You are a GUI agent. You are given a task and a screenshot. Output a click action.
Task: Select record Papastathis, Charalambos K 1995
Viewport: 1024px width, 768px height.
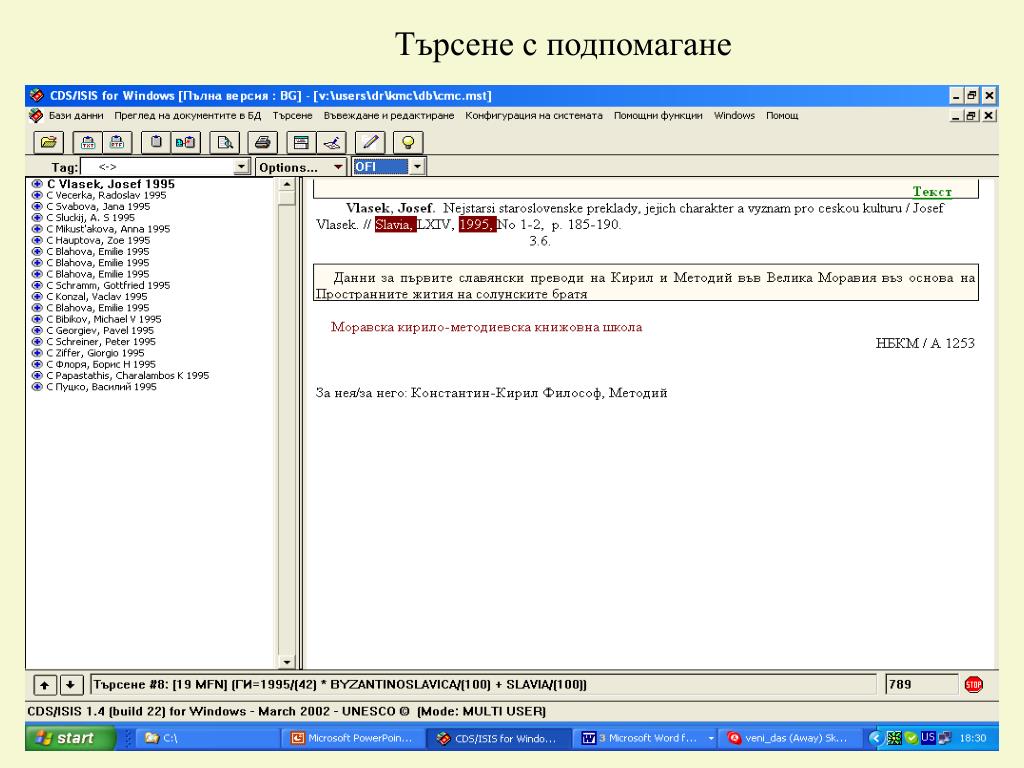pyautogui.click(x=127, y=376)
